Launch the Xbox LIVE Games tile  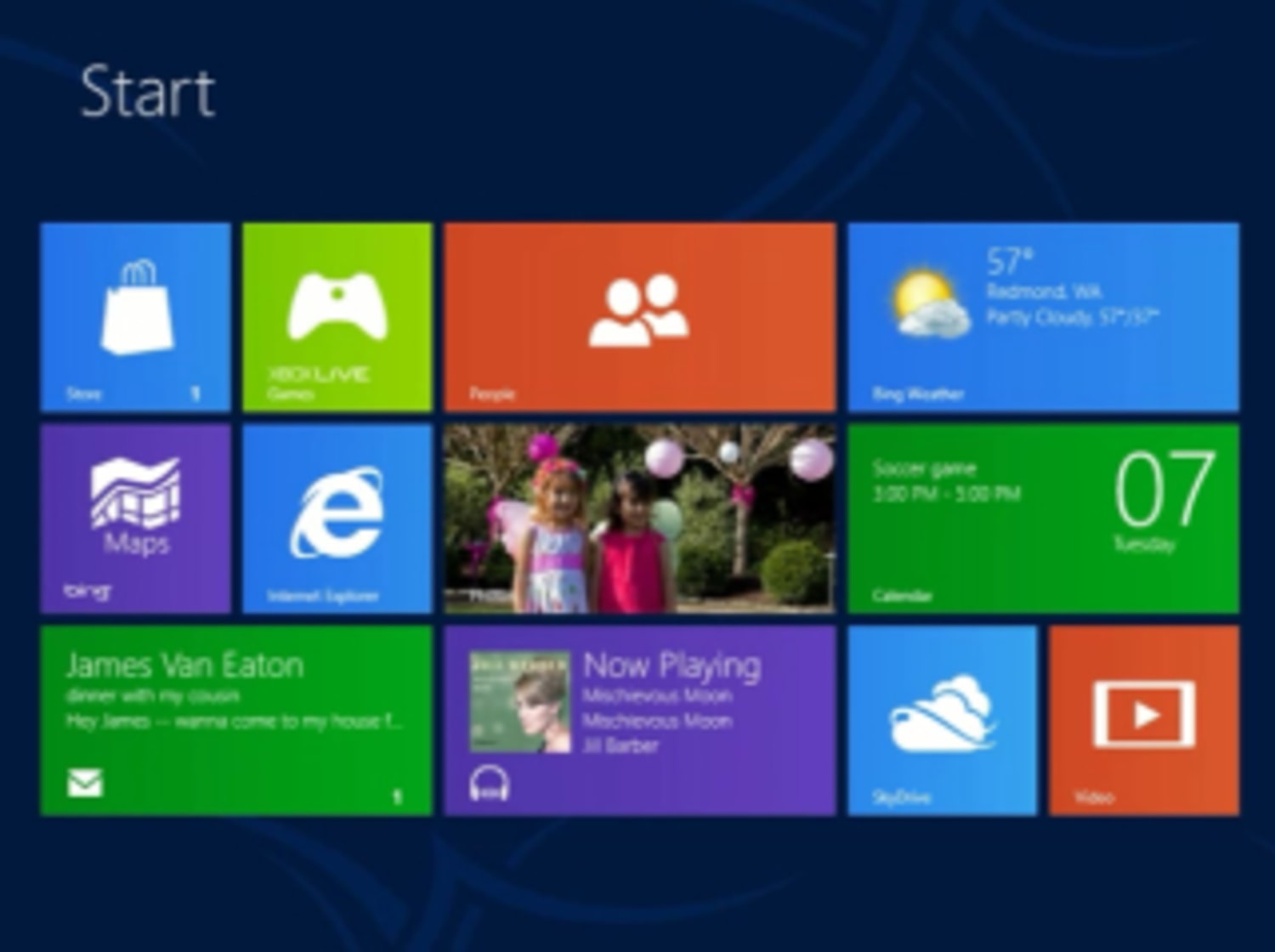click(x=337, y=316)
